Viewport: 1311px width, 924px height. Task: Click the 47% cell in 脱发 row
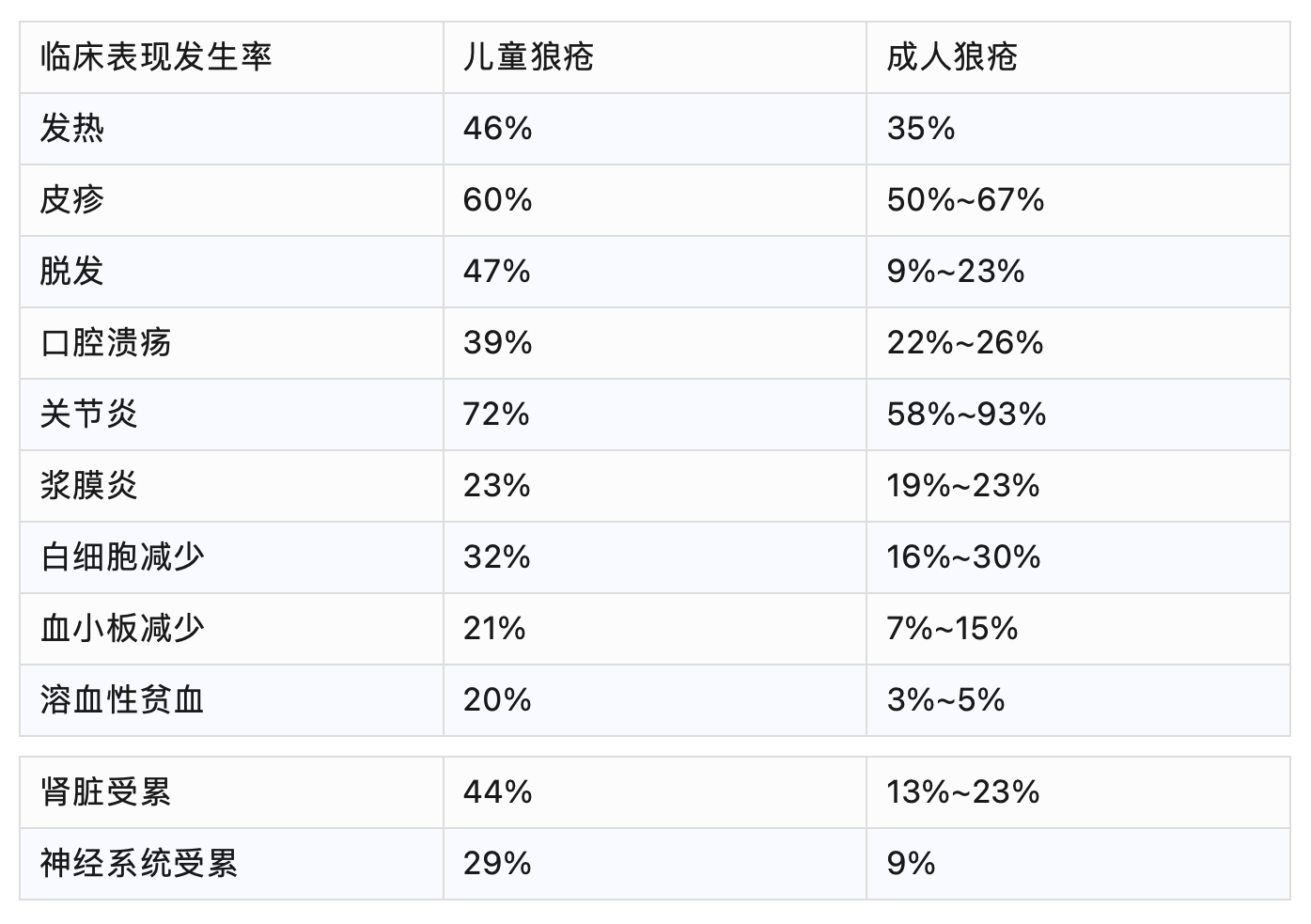pos(497,272)
